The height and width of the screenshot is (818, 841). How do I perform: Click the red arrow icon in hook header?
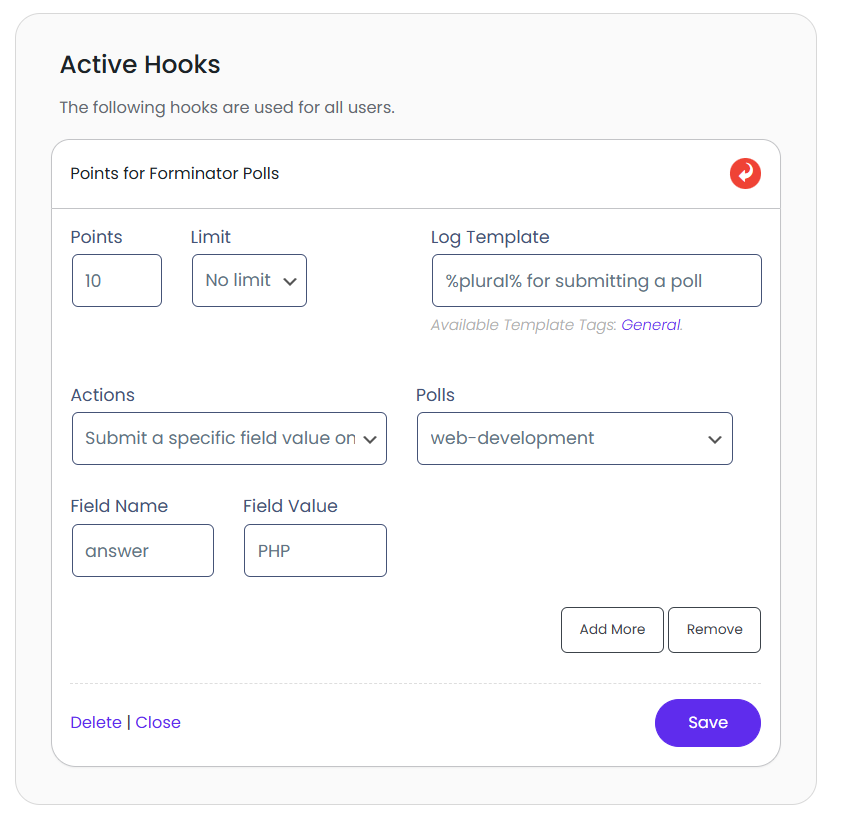[x=745, y=174]
